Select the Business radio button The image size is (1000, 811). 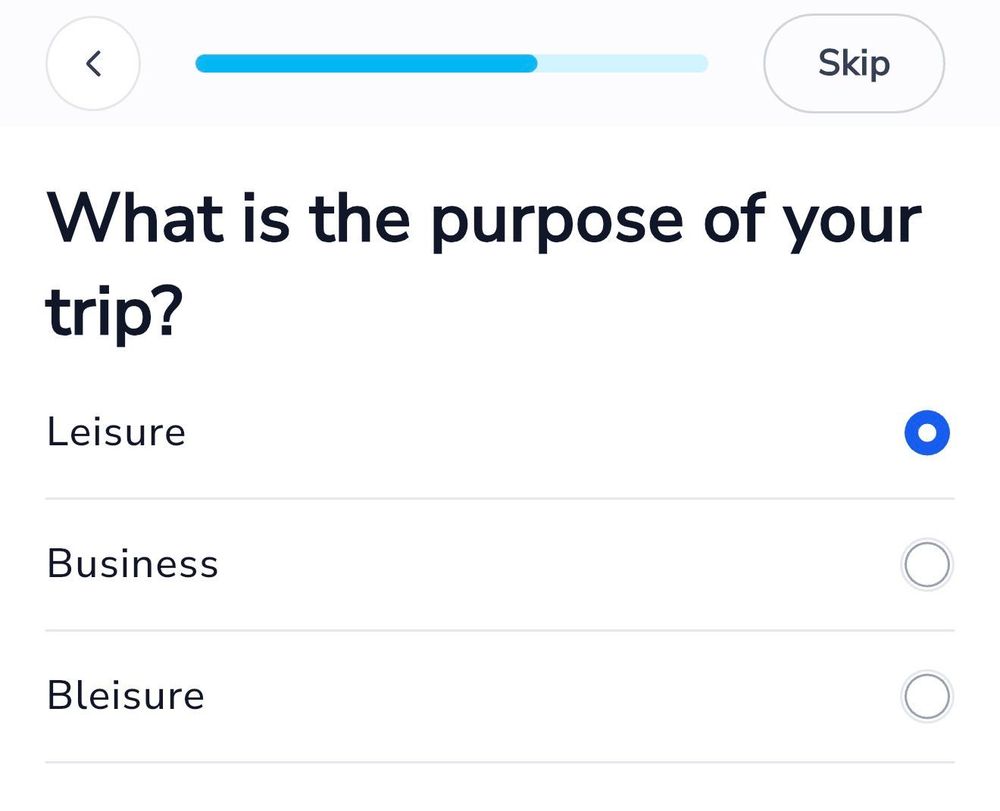(926, 565)
